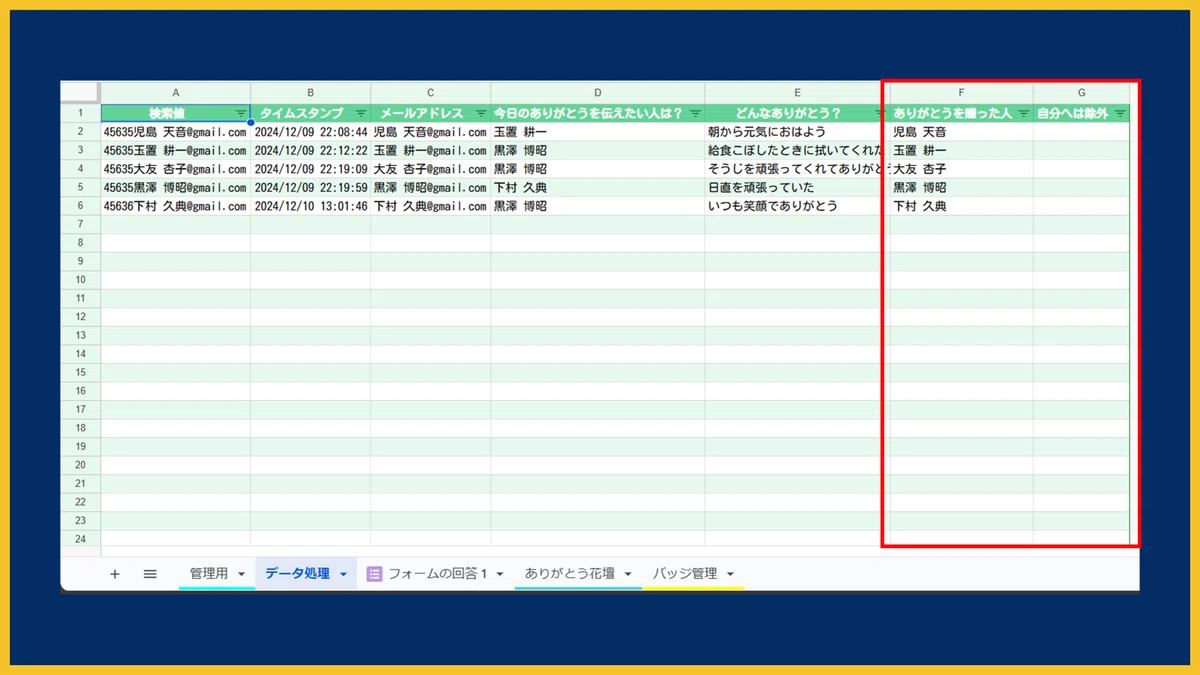Click timestamp 2024/12/09 22:08:44
Image resolution: width=1200 pixels, height=675 pixels.
point(310,131)
